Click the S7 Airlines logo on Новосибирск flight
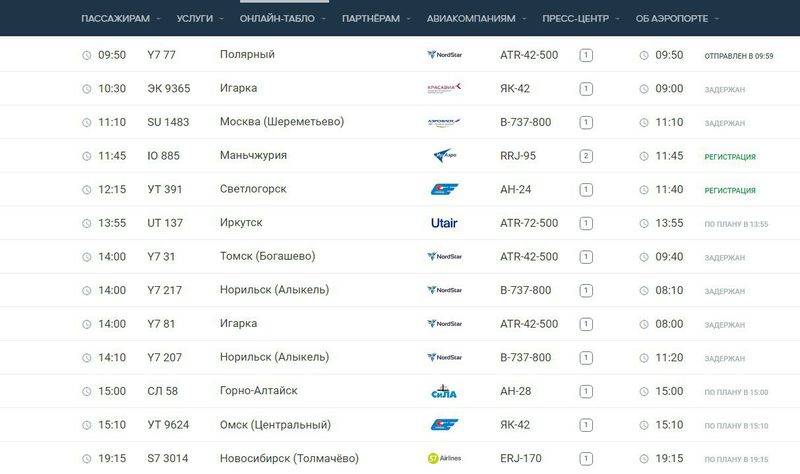800x474 pixels. [444, 458]
